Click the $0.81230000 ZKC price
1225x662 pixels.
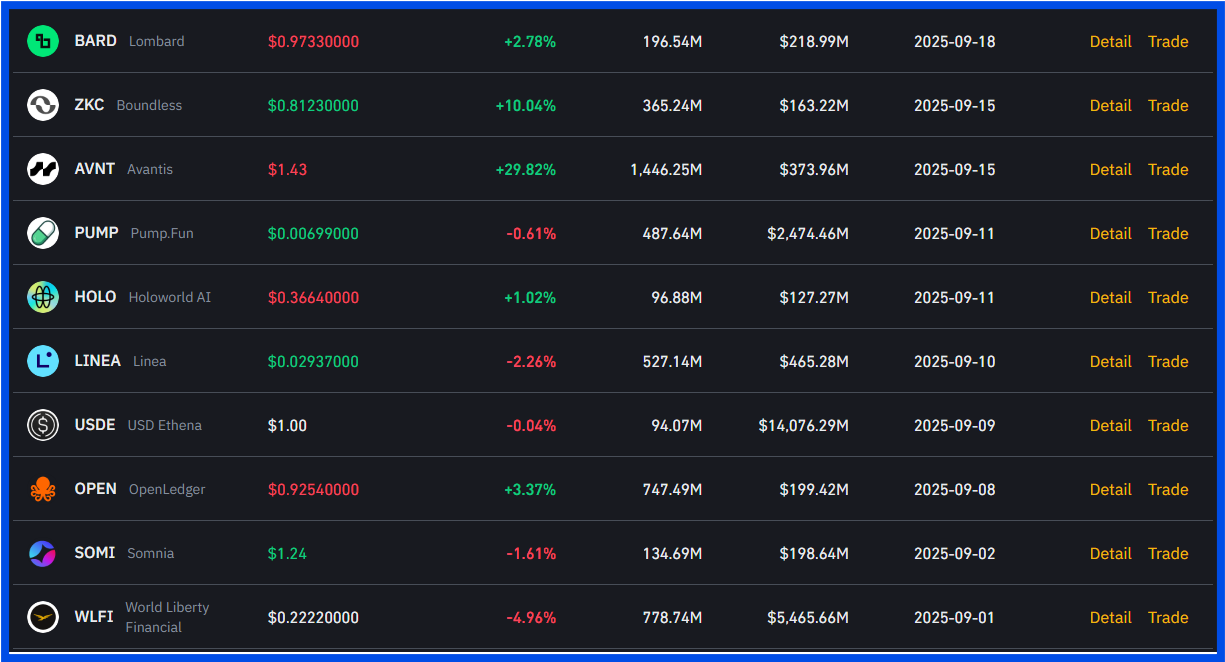coord(313,106)
